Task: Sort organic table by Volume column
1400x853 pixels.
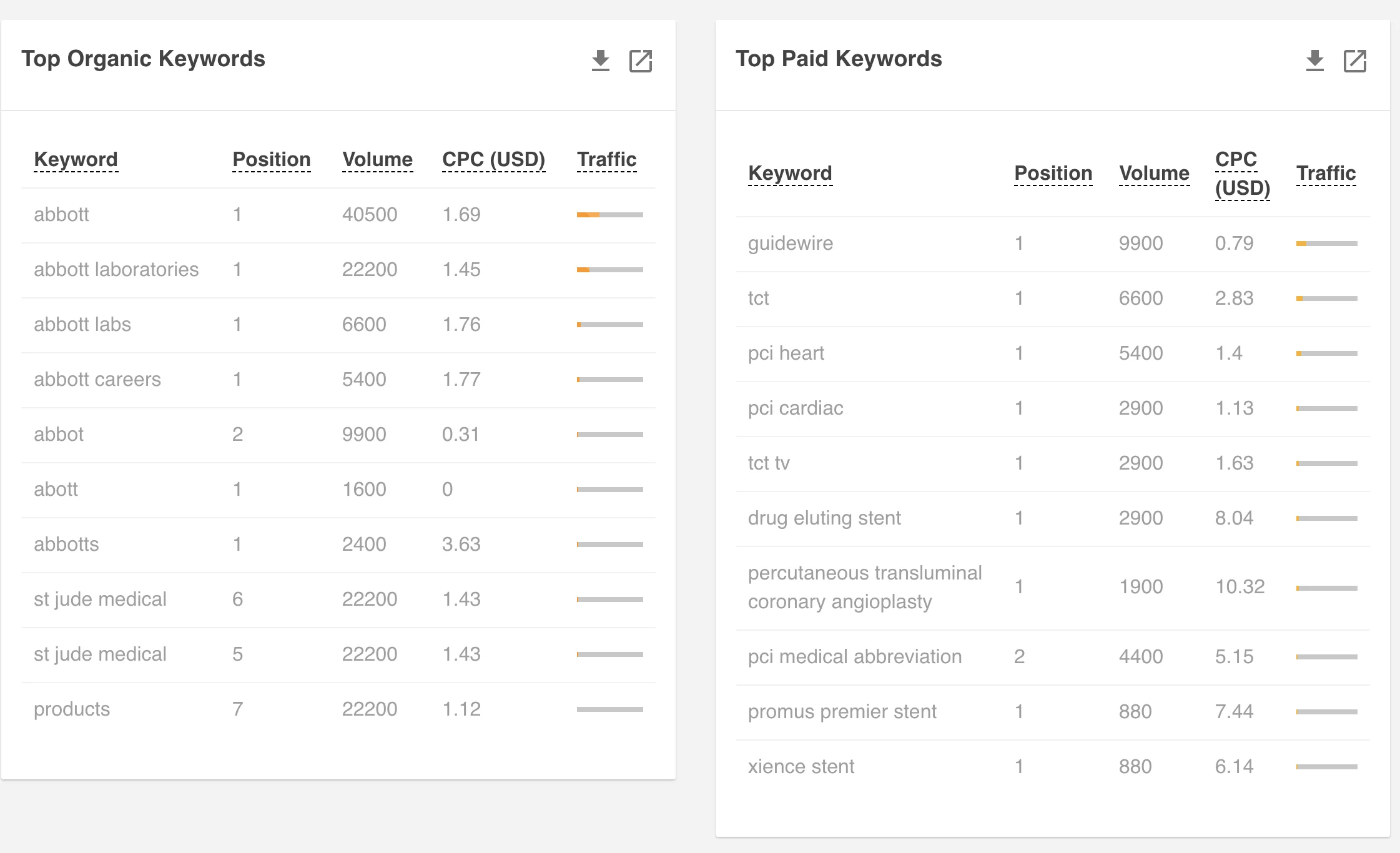Action: point(377,159)
